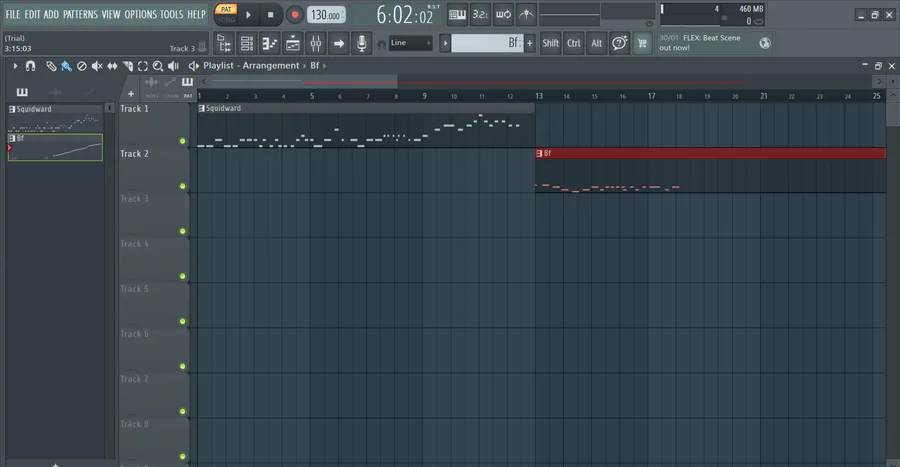Open the Mixer from toolbar
Viewport: 900px width, 467px height.
point(316,43)
